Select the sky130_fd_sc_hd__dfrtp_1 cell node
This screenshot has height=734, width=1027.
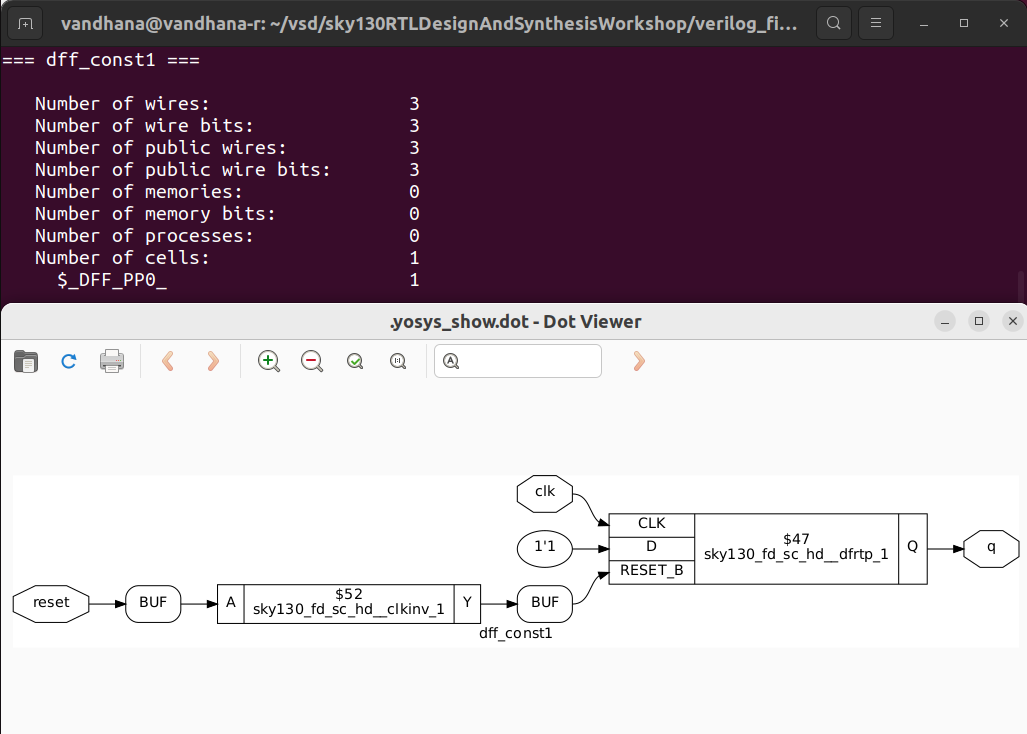[795, 548]
